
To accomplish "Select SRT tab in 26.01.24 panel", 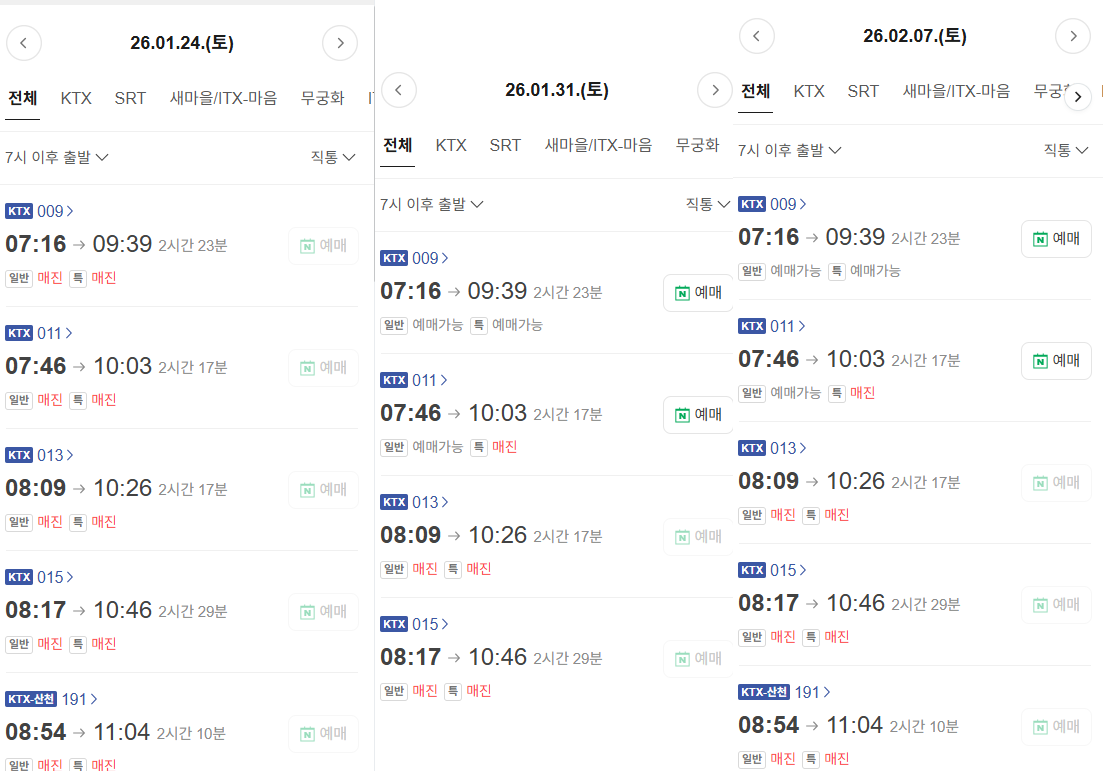I will click(130, 98).
